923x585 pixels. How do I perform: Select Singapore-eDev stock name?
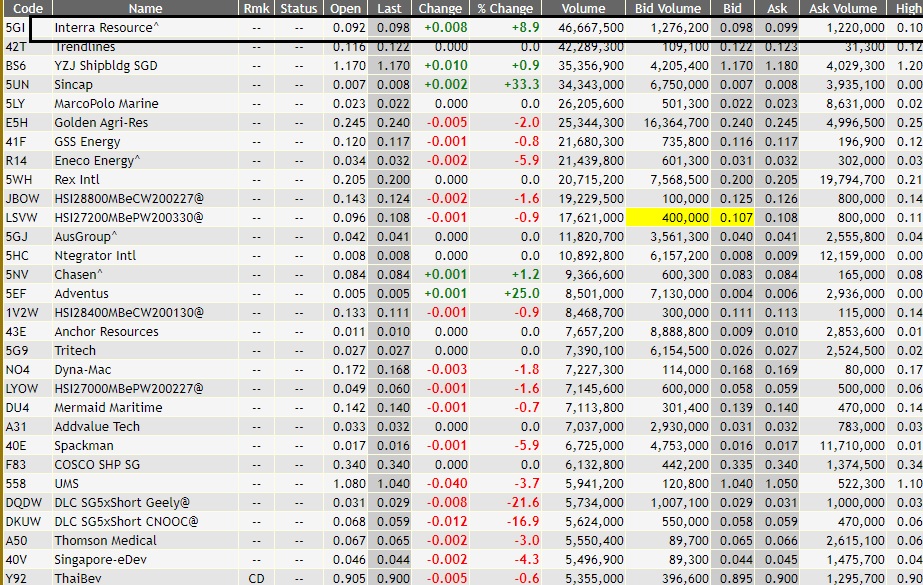(101, 560)
